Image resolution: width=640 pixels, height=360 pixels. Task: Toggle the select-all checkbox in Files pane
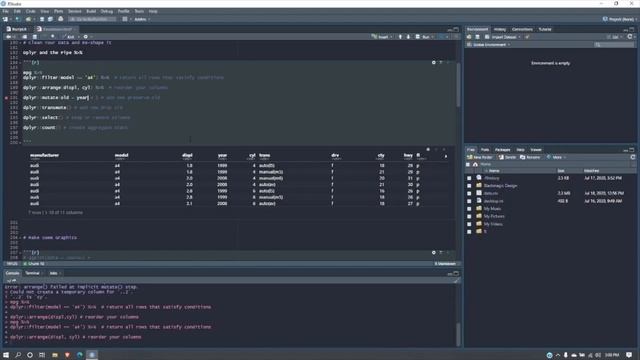pos(468,164)
